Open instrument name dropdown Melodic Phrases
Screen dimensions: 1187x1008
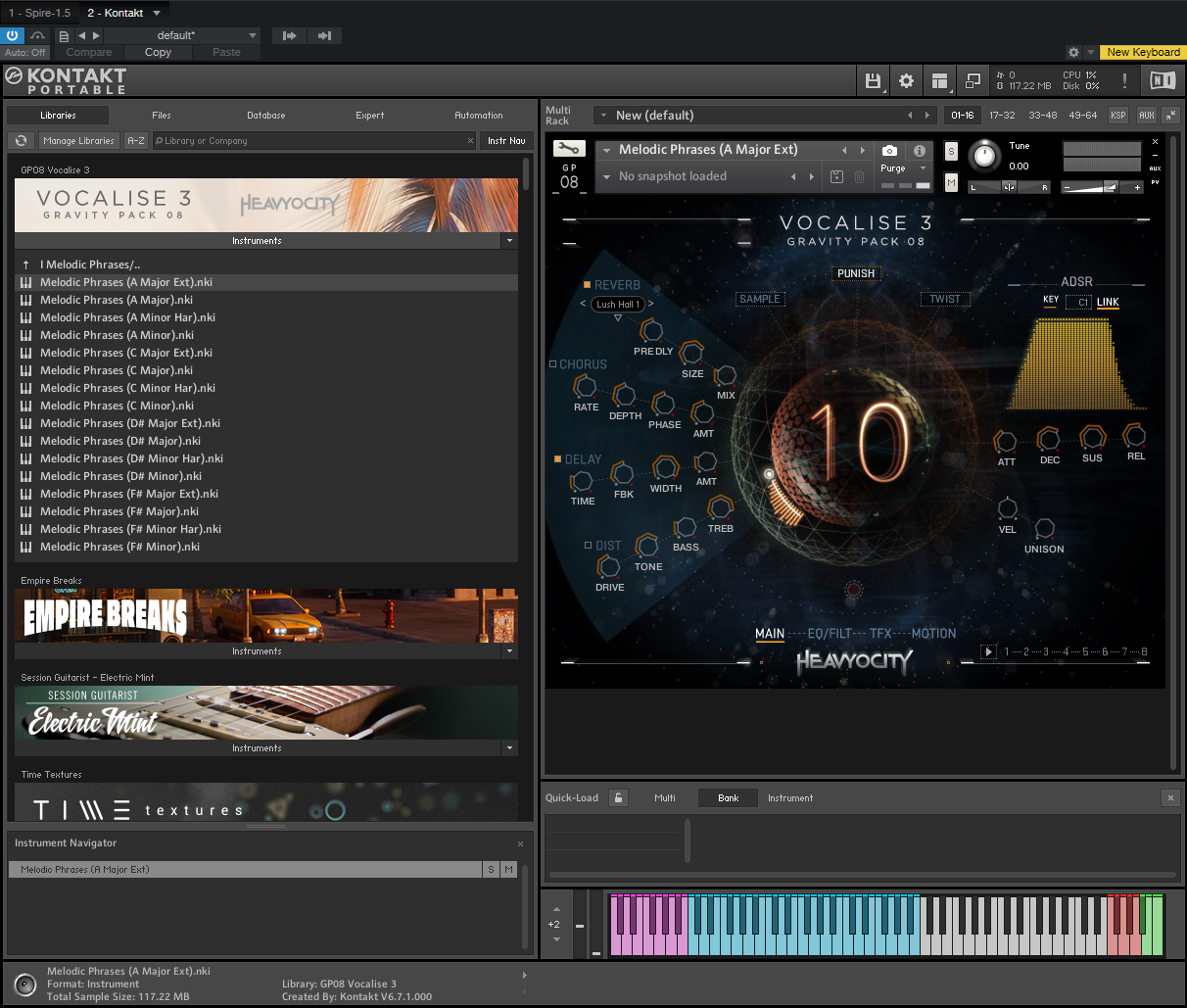pyautogui.click(x=607, y=150)
